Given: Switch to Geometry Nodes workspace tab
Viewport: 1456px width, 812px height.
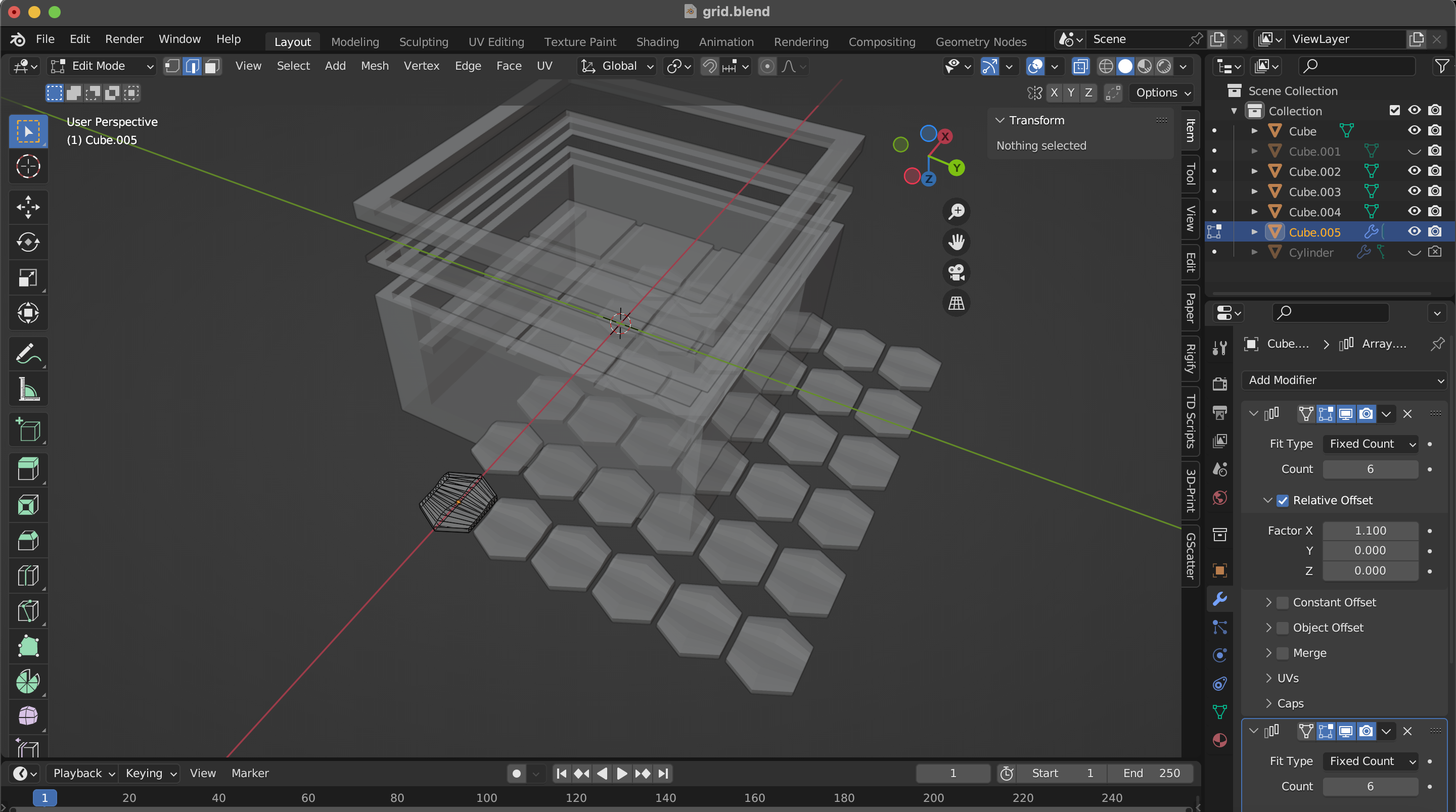Looking at the screenshot, I should (x=981, y=42).
